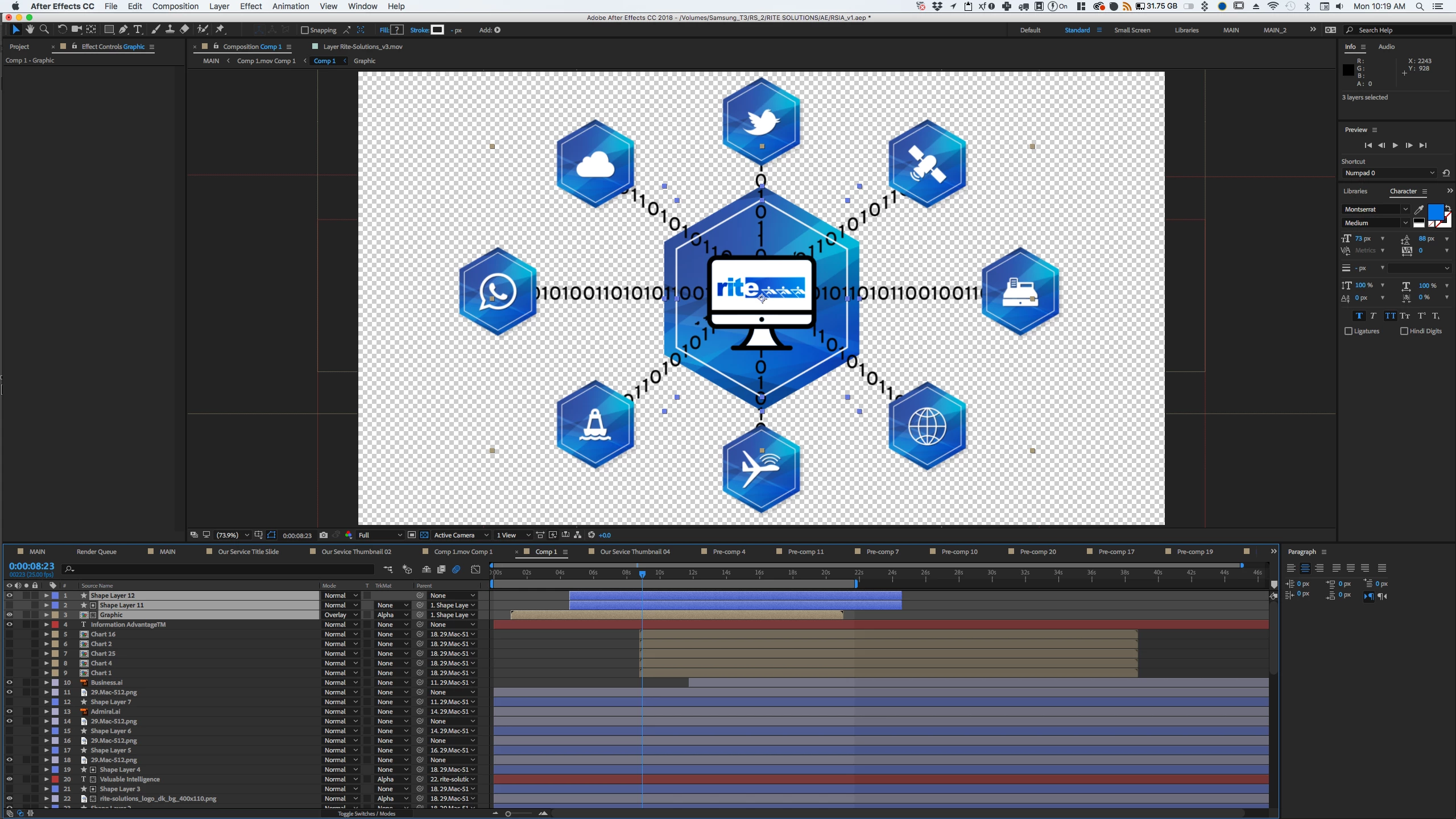Image resolution: width=1456 pixels, height=819 pixels.
Task: Switch to Render Queue tab
Action: (96, 552)
